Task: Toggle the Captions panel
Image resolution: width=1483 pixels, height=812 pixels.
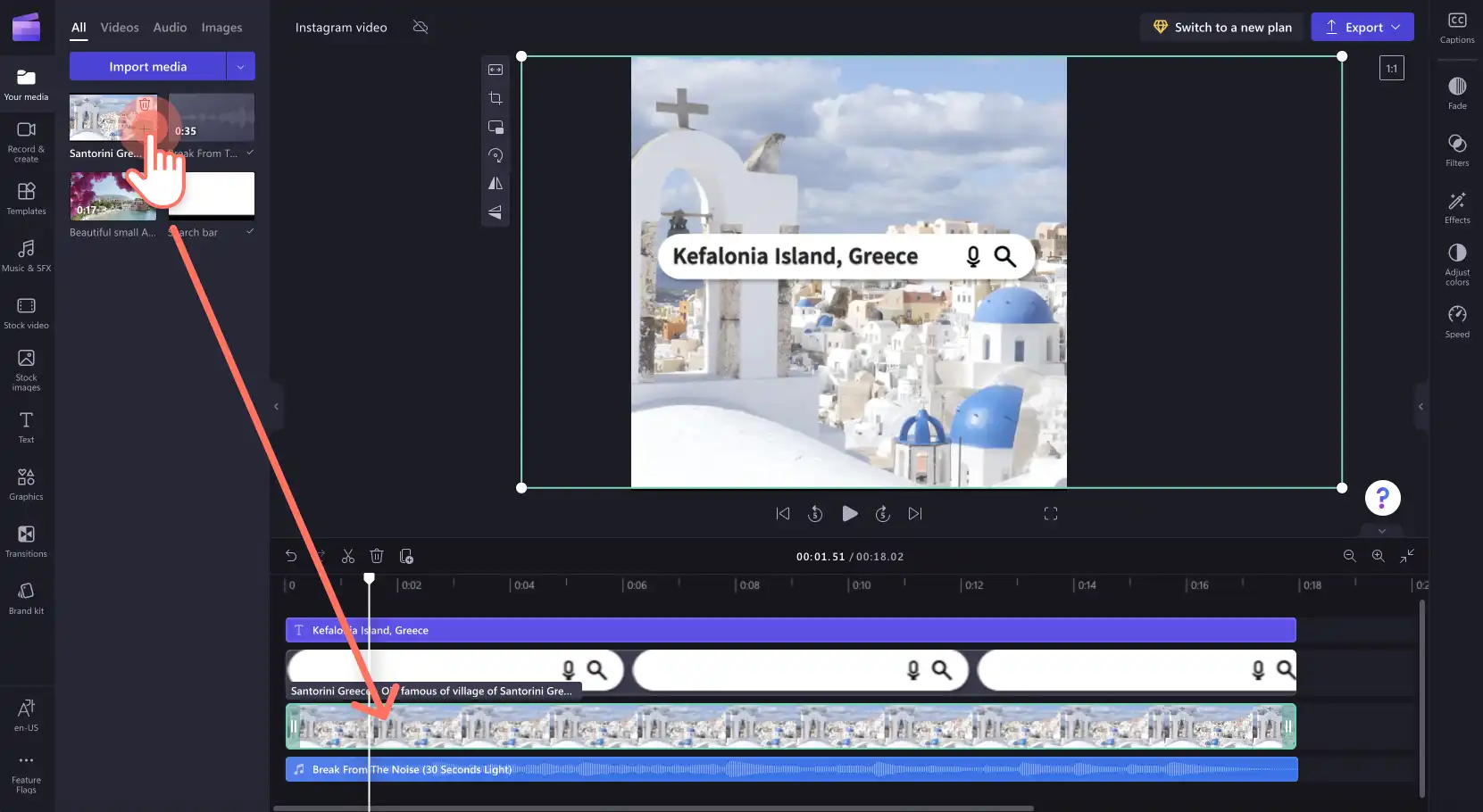Action: click(x=1457, y=27)
